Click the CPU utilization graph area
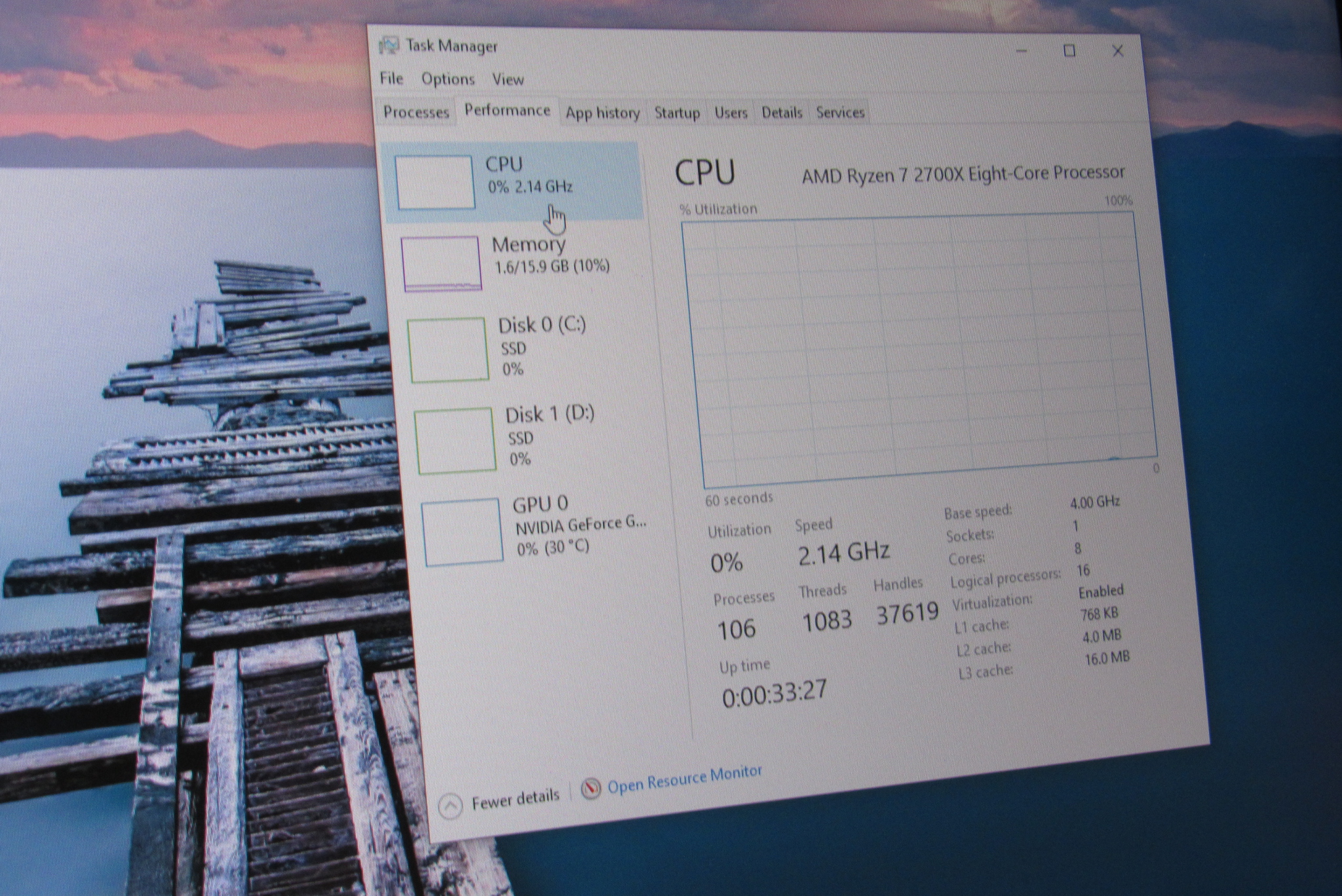The height and width of the screenshot is (896, 1342). 917,347
